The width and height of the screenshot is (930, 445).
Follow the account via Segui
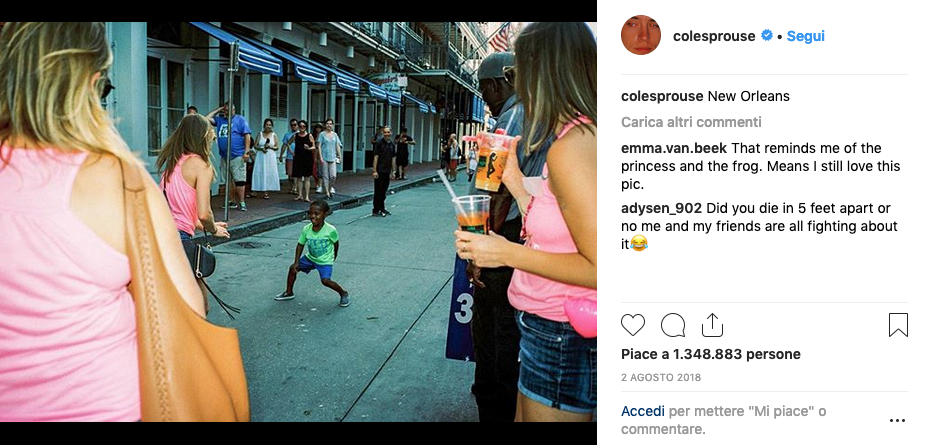805,36
